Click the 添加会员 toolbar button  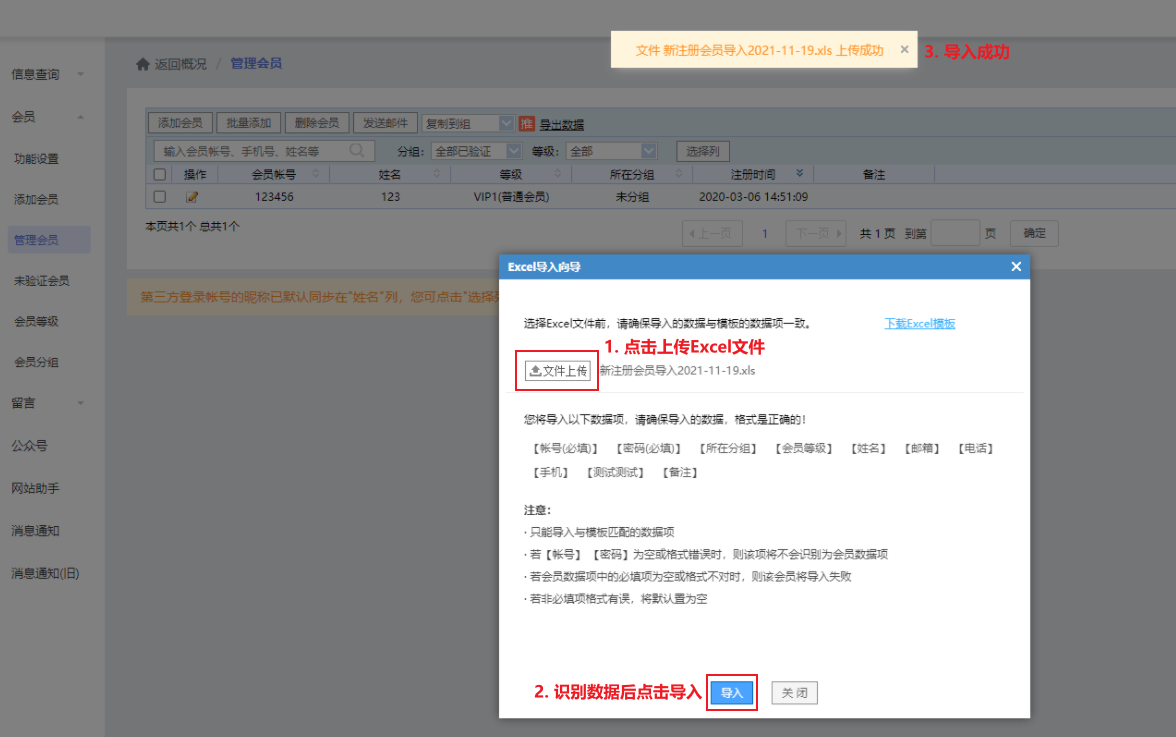180,123
